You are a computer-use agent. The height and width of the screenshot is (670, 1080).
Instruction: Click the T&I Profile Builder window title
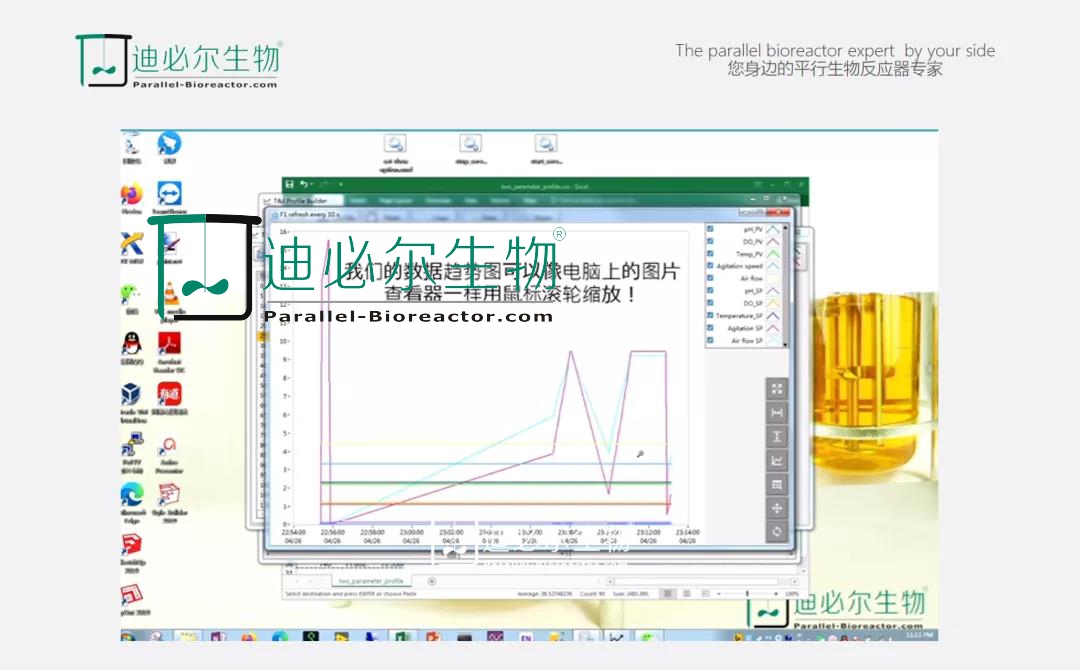click(x=300, y=201)
